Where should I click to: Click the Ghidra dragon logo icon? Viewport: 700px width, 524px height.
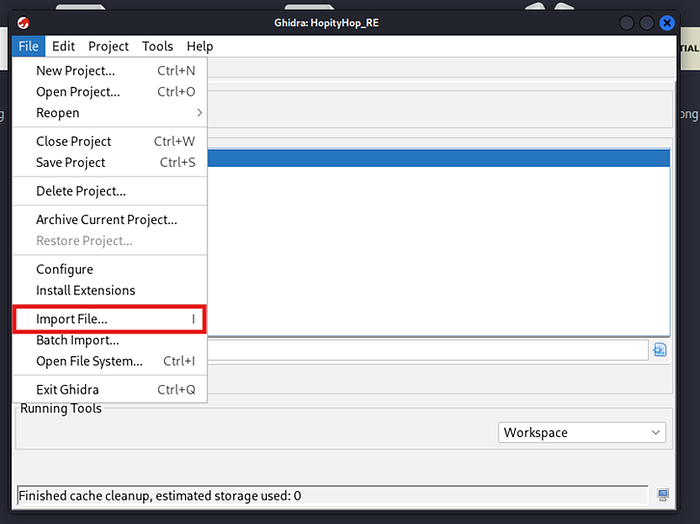23,23
